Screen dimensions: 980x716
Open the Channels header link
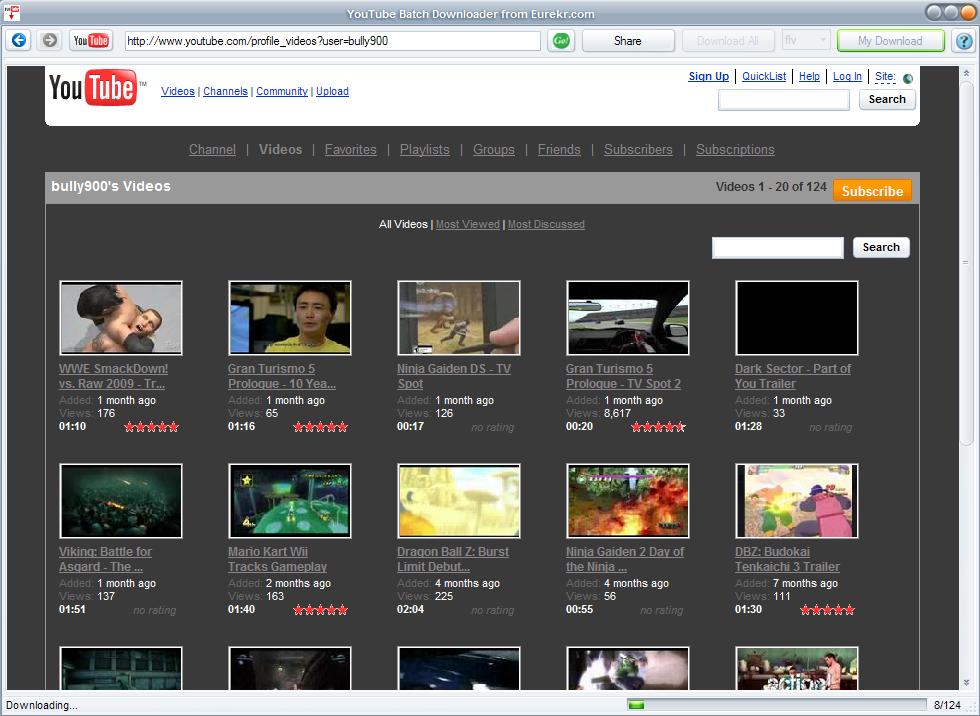pos(225,91)
